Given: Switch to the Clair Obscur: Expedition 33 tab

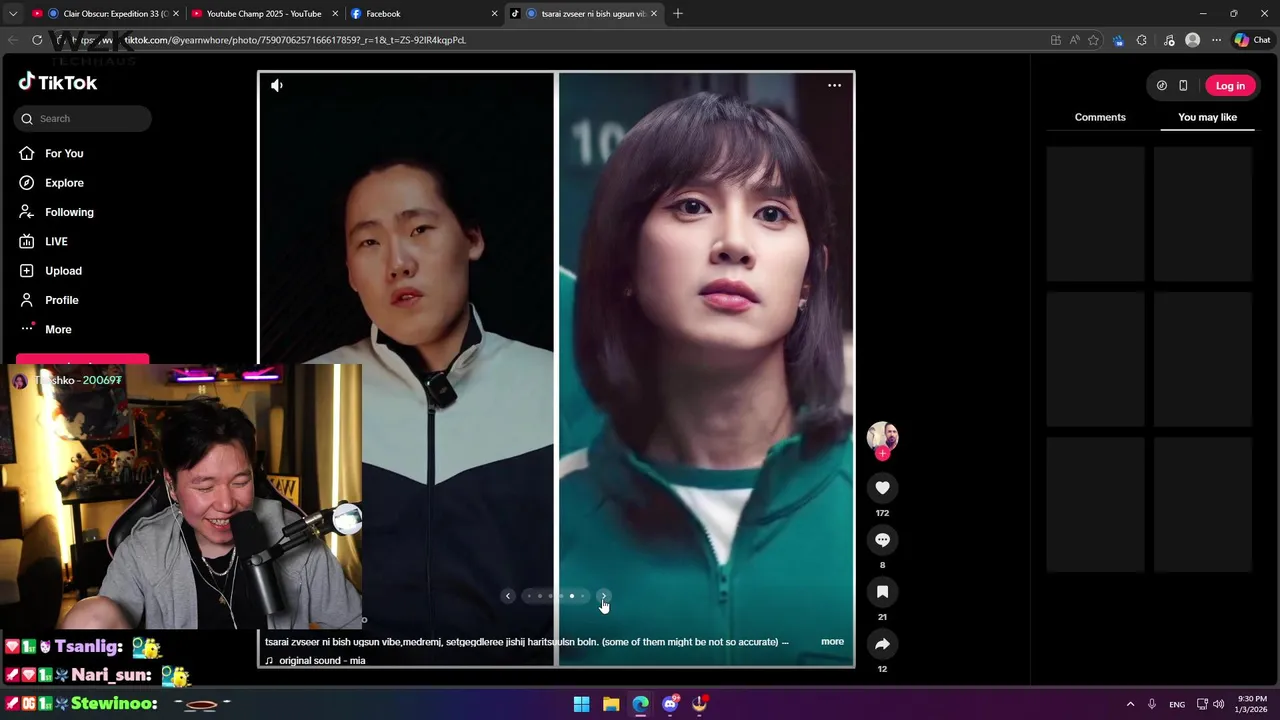Looking at the screenshot, I should point(107,14).
